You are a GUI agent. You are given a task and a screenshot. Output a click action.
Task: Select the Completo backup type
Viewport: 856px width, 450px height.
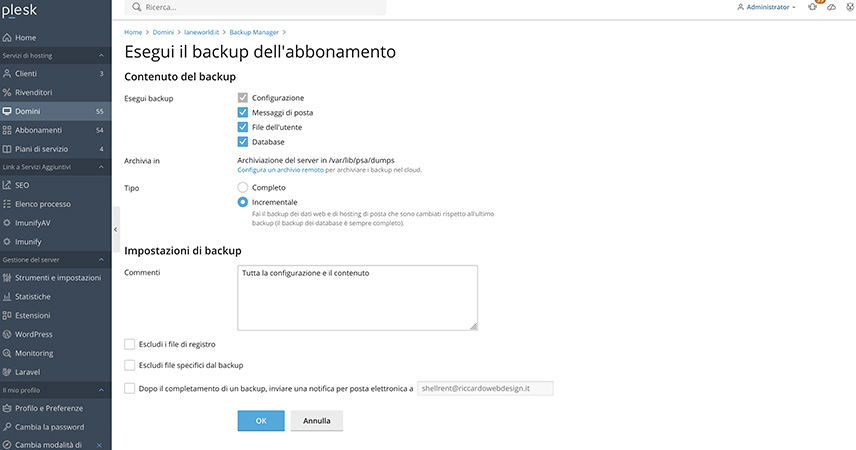point(242,187)
